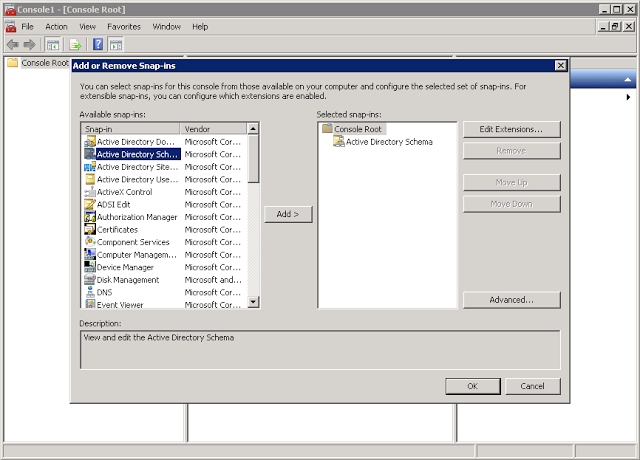The height and width of the screenshot is (460, 640).
Task: Click the Disk Management snap-in icon
Action: 90,280
